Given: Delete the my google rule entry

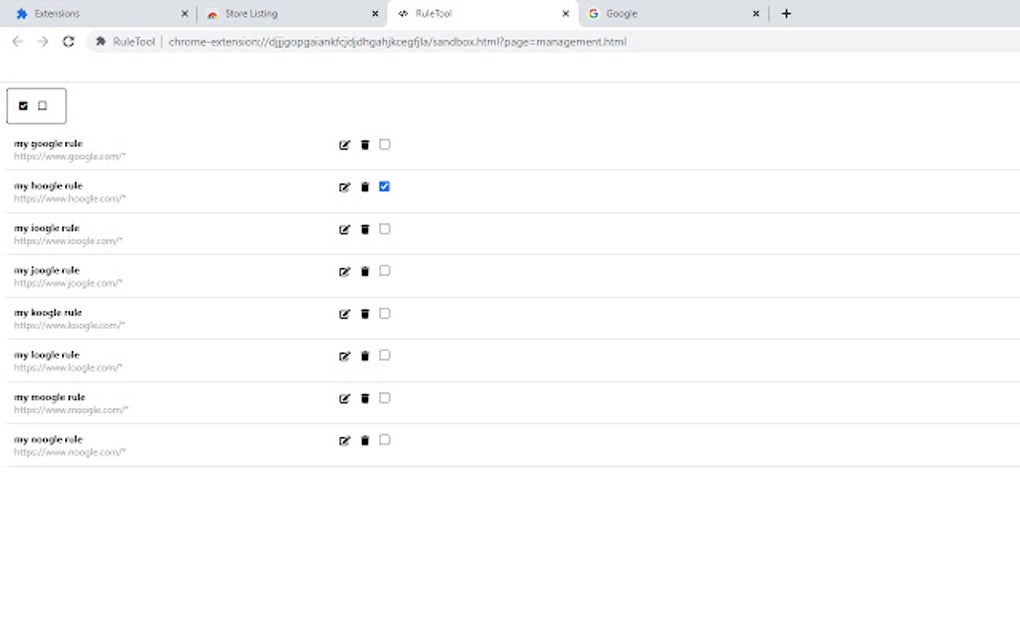Looking at the screenshot, I should [x=365, y=145].
